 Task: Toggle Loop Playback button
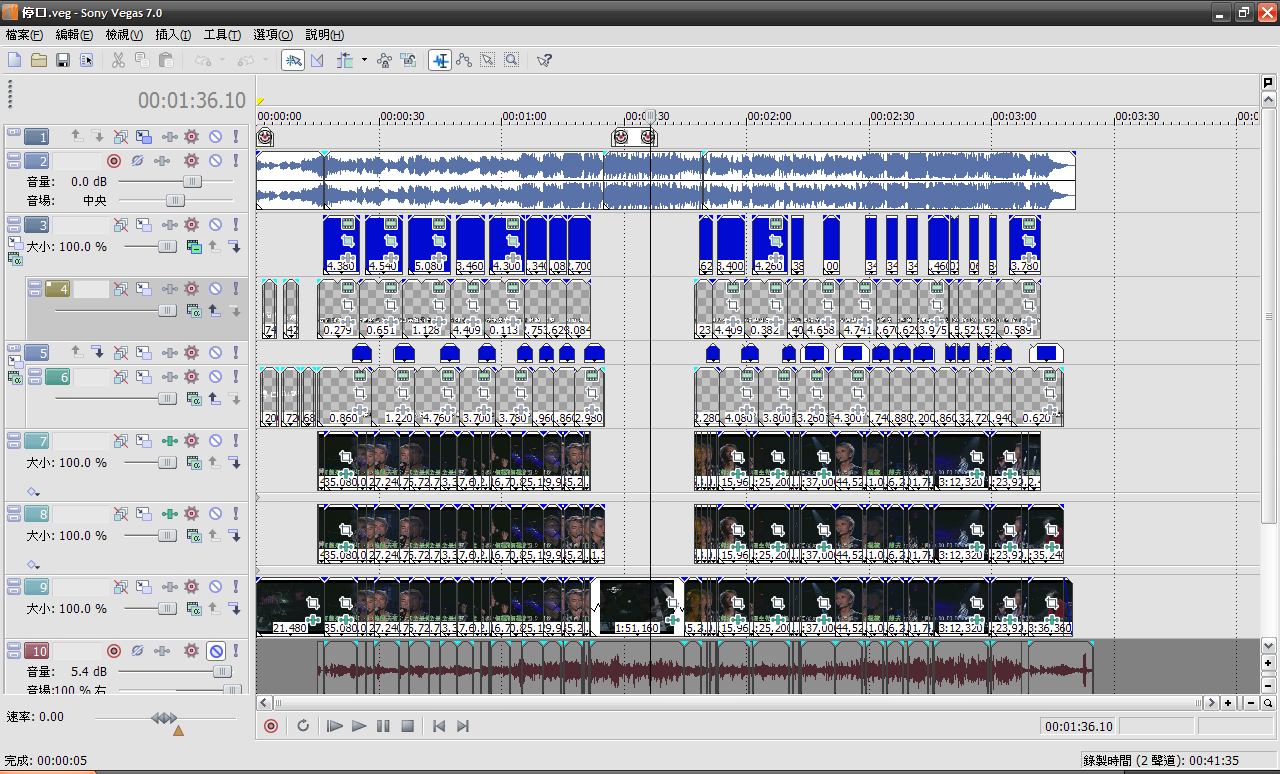304,726
